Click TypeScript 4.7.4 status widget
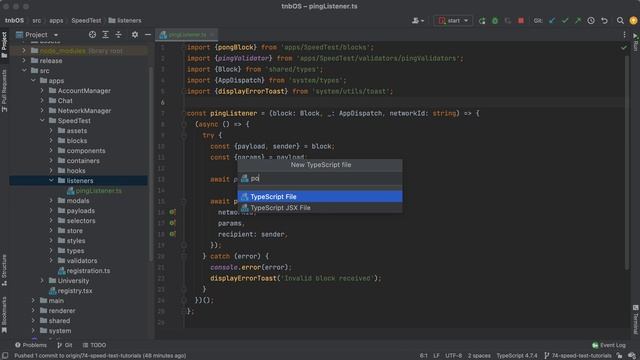 tap(517, 356)
